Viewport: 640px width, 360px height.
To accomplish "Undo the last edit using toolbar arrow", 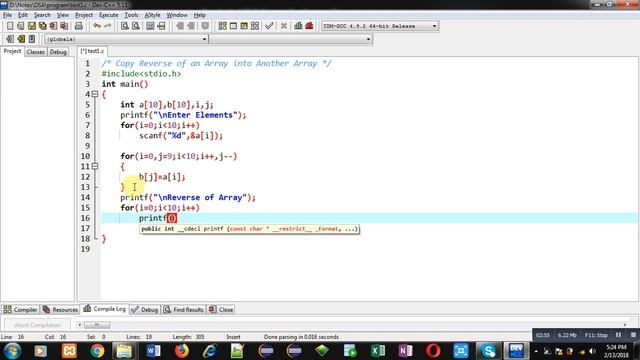I will [x=97, y=26].
